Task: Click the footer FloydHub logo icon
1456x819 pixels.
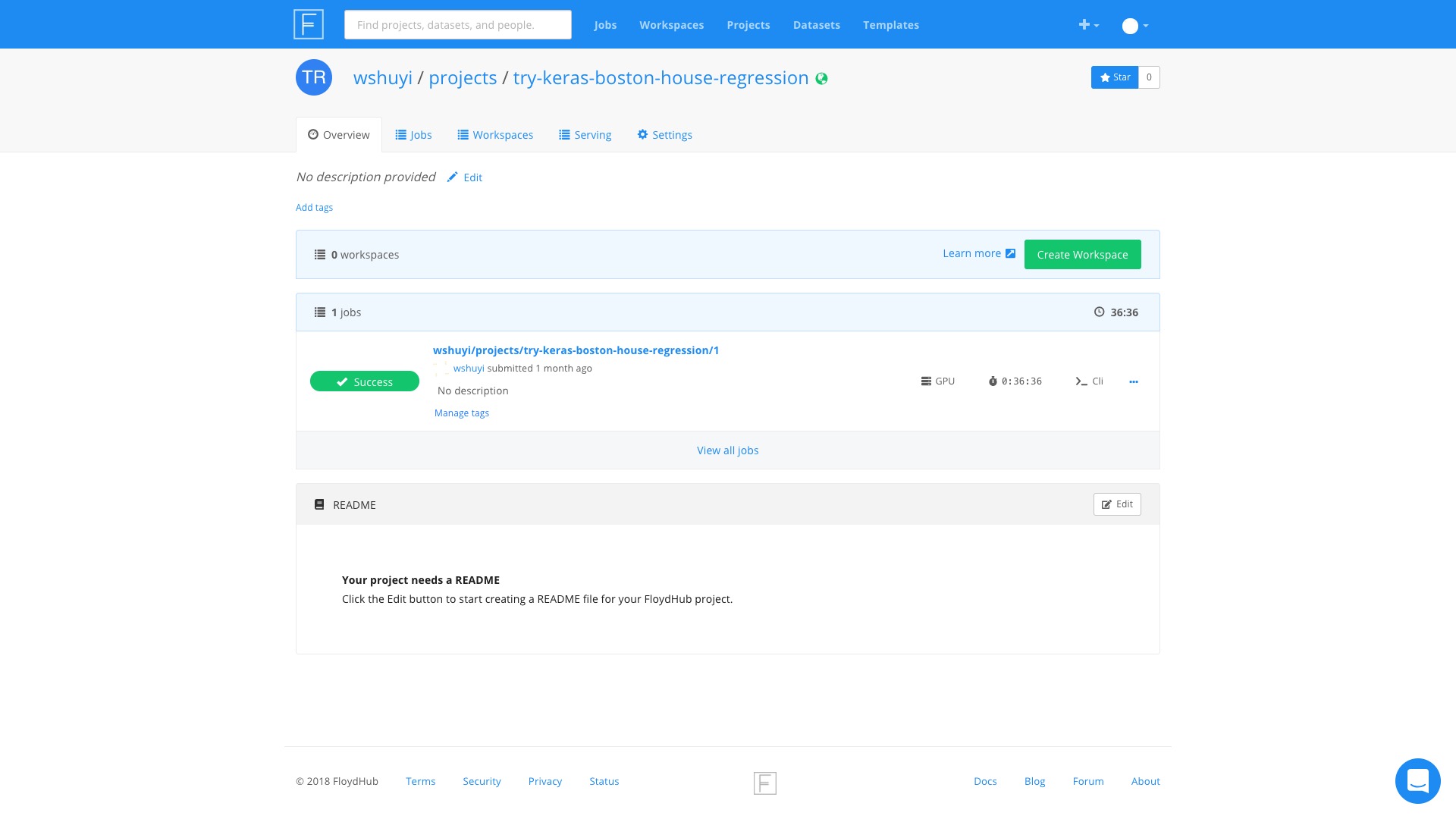Action: tap(764, 783)
